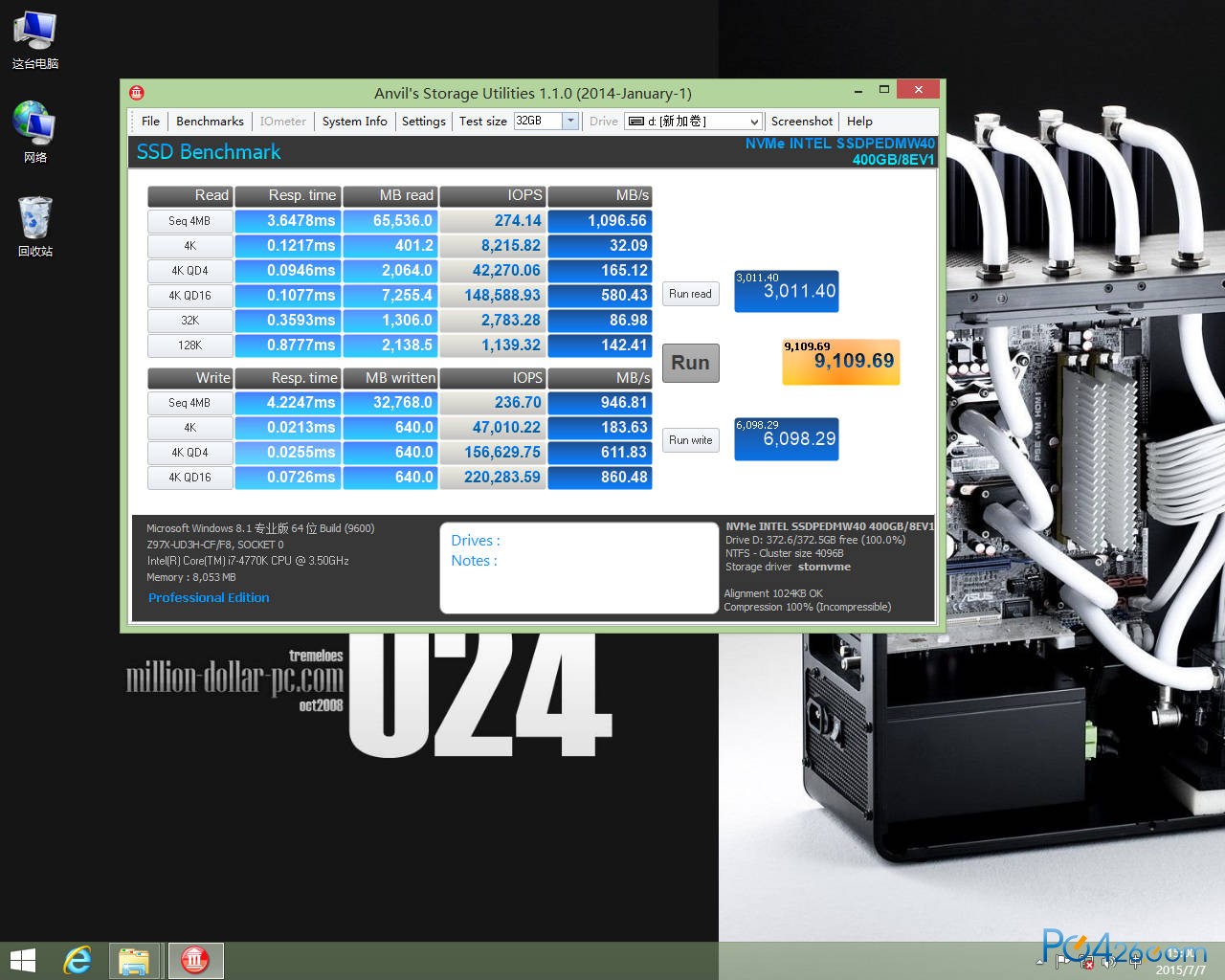Click the Memory : 8,053 MB text

[x=190, y=577]
